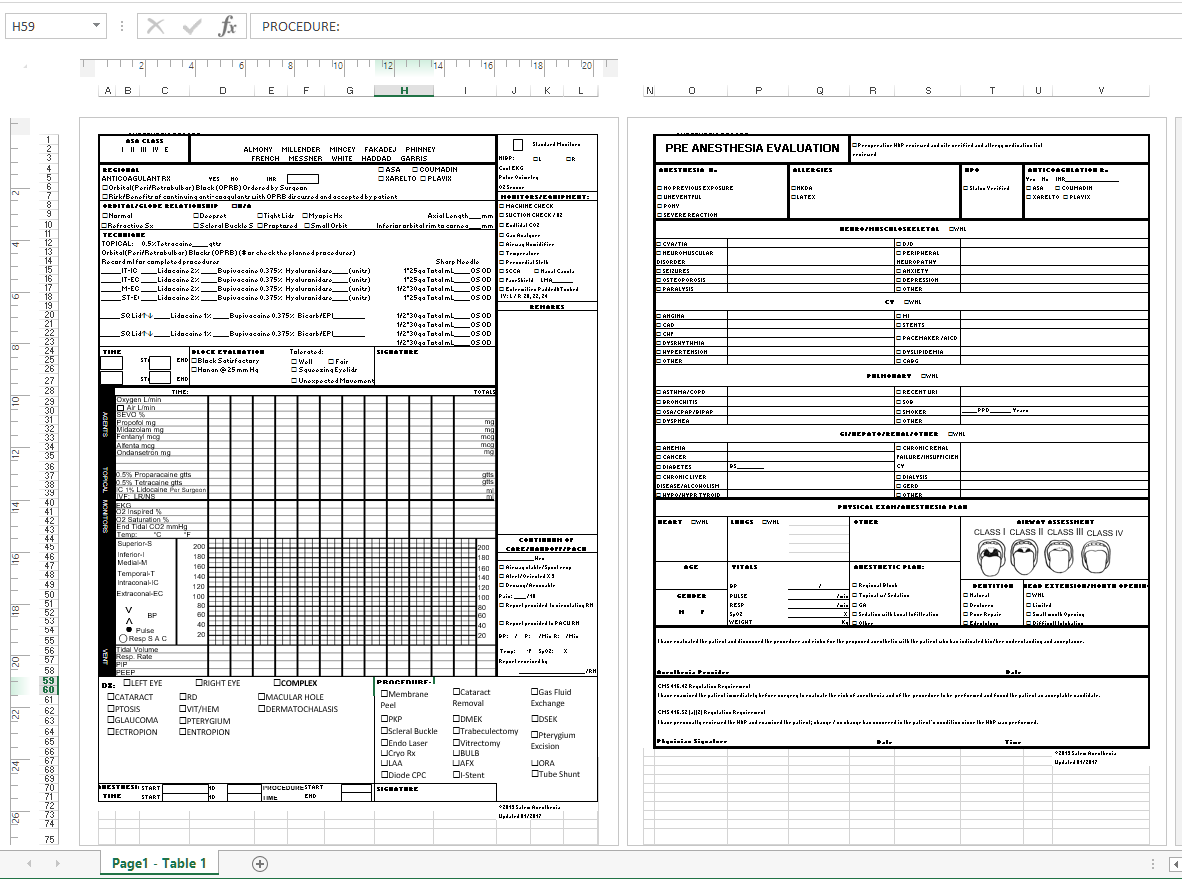Screen dimensions: 1182x879
Task: Select column V header
Action: (x=1101, y=90)
